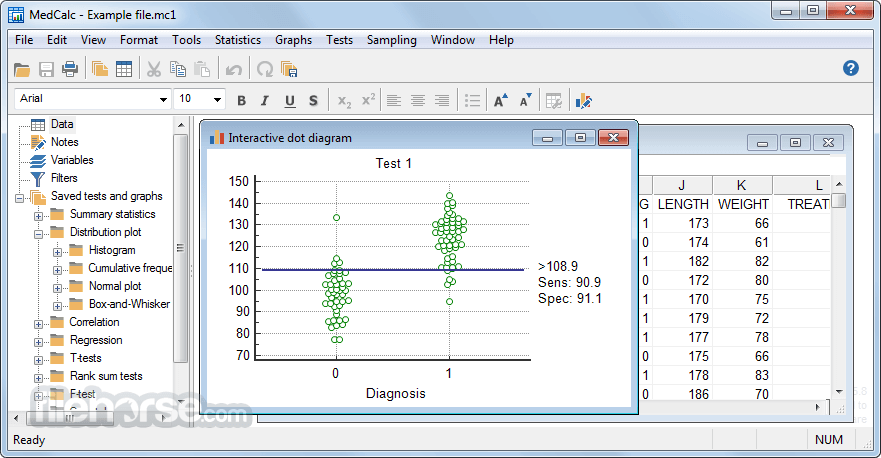The width and height of the screenshot is (881, 458).
Task: Open the font size 10 dropdown
Action: pyautogui.click(x=217, y=99)
